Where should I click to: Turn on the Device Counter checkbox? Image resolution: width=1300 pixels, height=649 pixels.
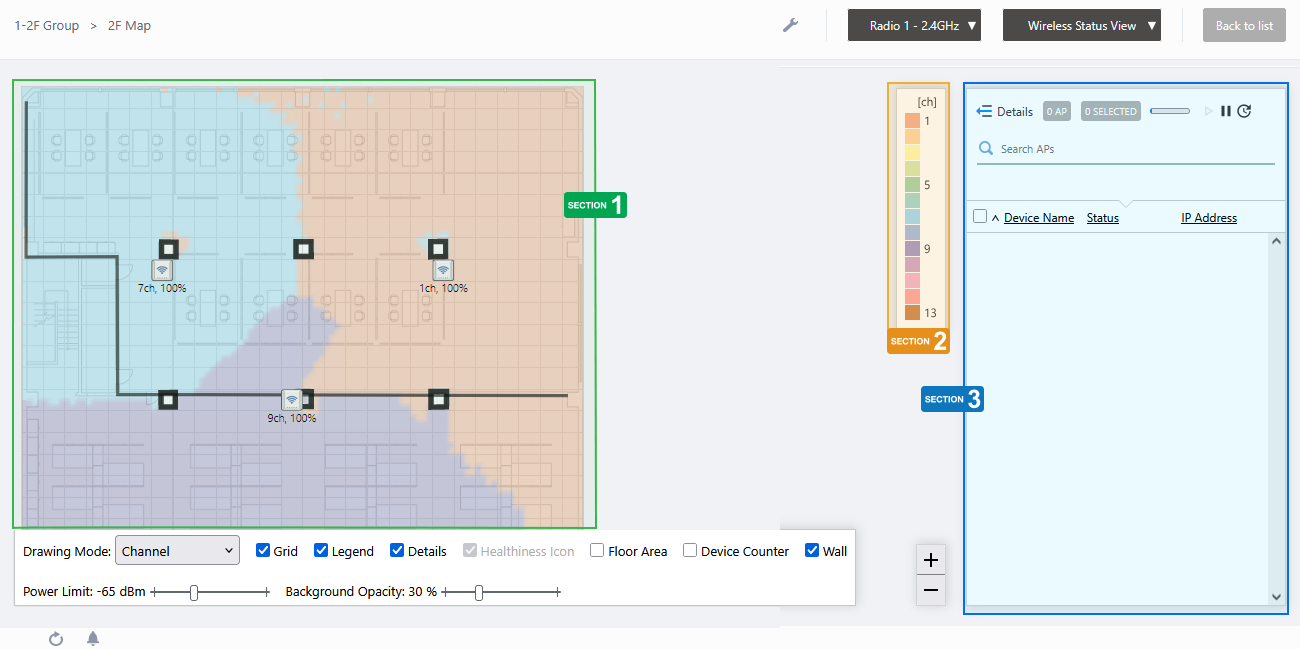tap(690, 551)
